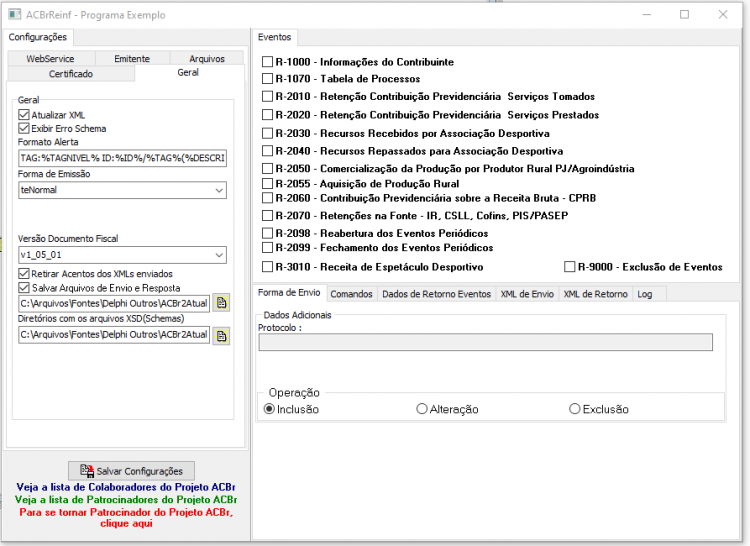Switch to the Certificado tab
750x546 pixels.
coord(71,74)
